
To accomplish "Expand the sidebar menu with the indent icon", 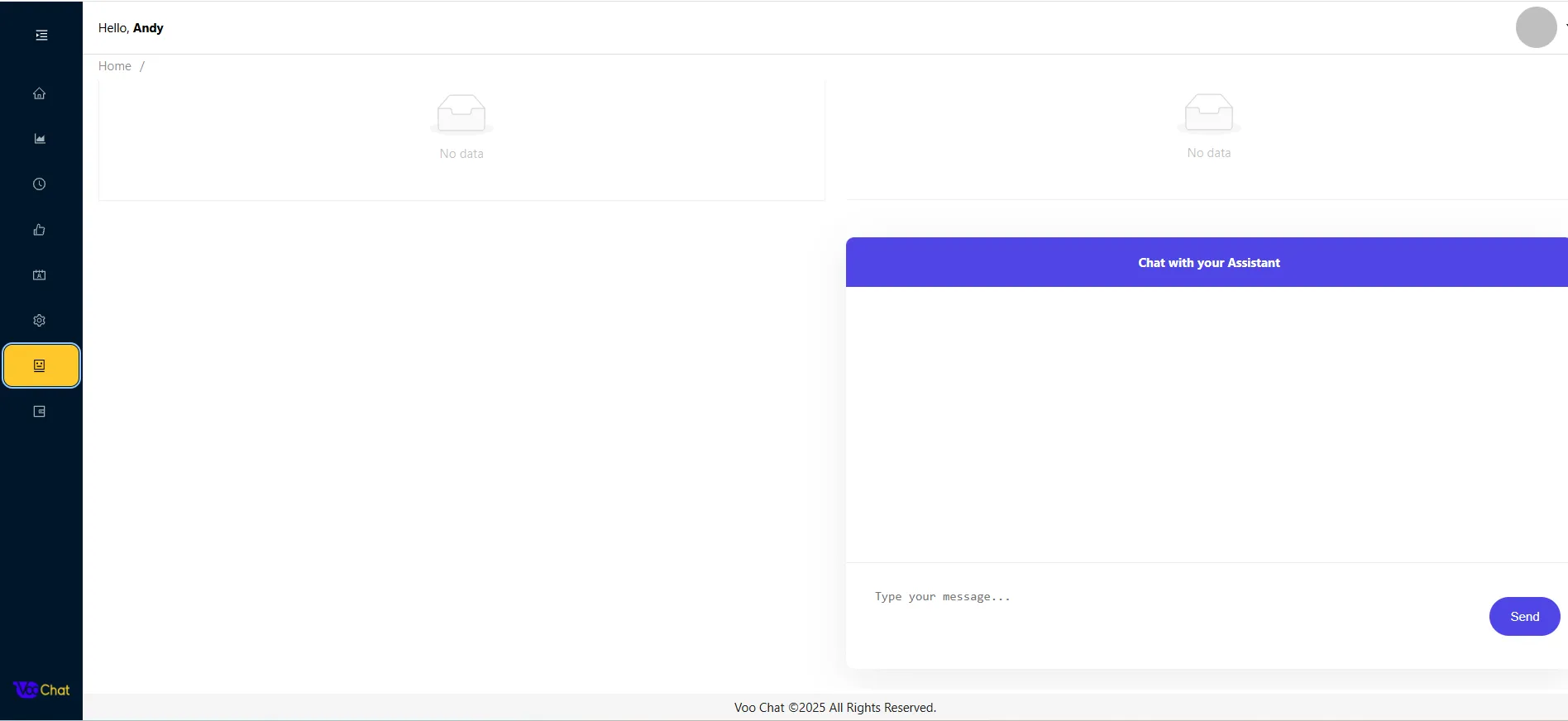I will [x=41, y=35].
